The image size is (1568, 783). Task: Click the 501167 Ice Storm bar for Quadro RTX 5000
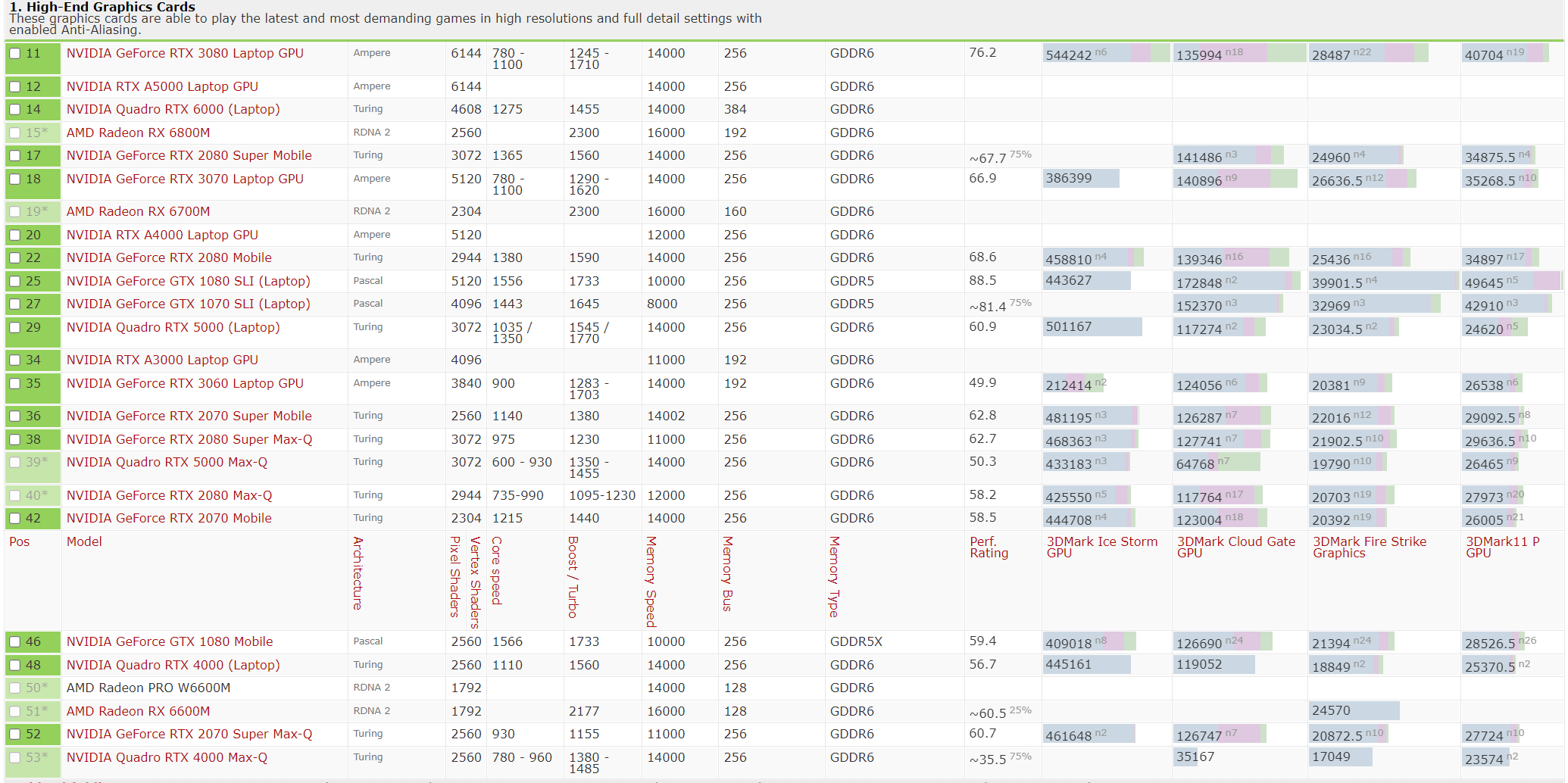[x=1092, y=327]
